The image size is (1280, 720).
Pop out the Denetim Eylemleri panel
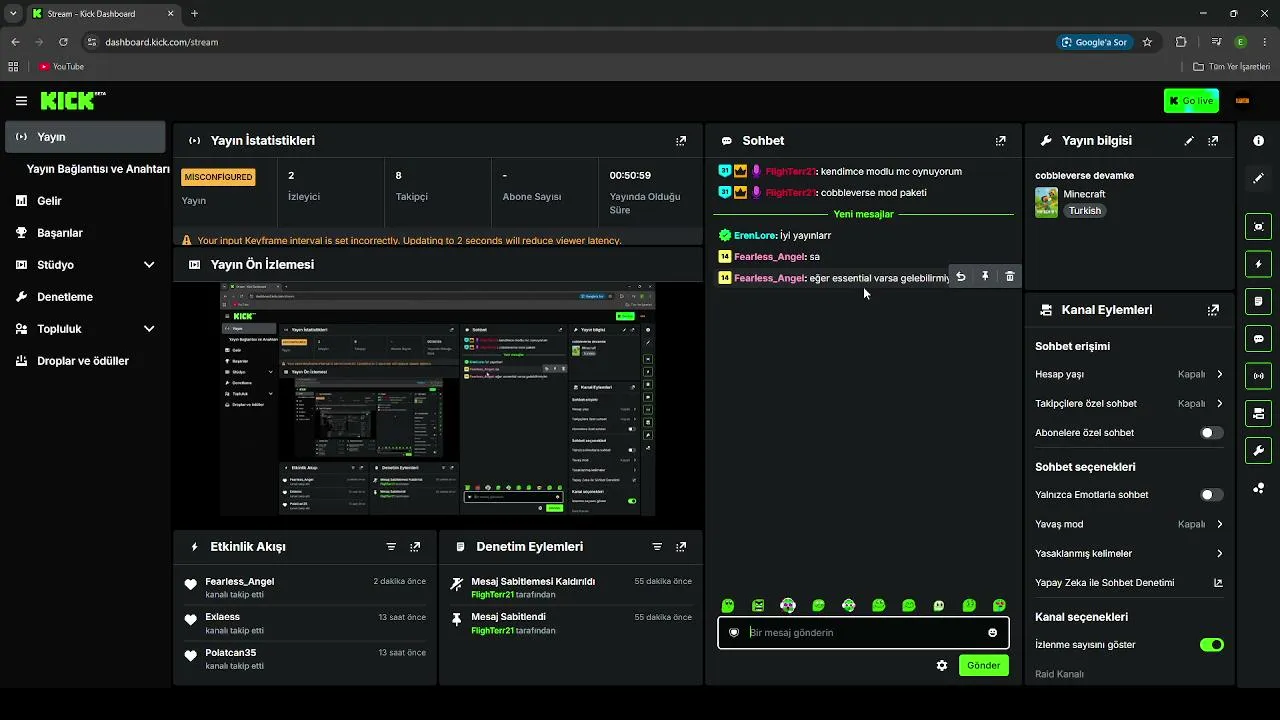[681, 547]
